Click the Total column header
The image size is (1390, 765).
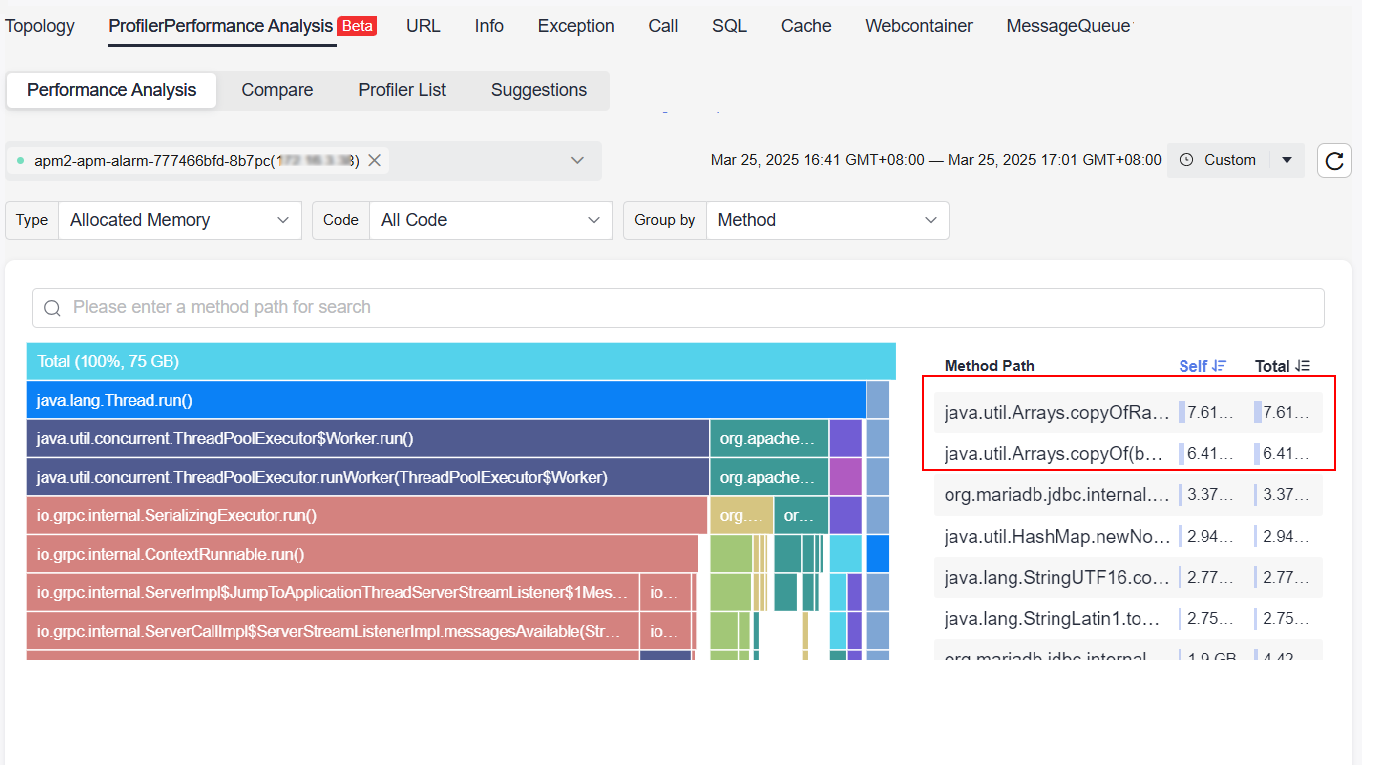coord(1272,366)
